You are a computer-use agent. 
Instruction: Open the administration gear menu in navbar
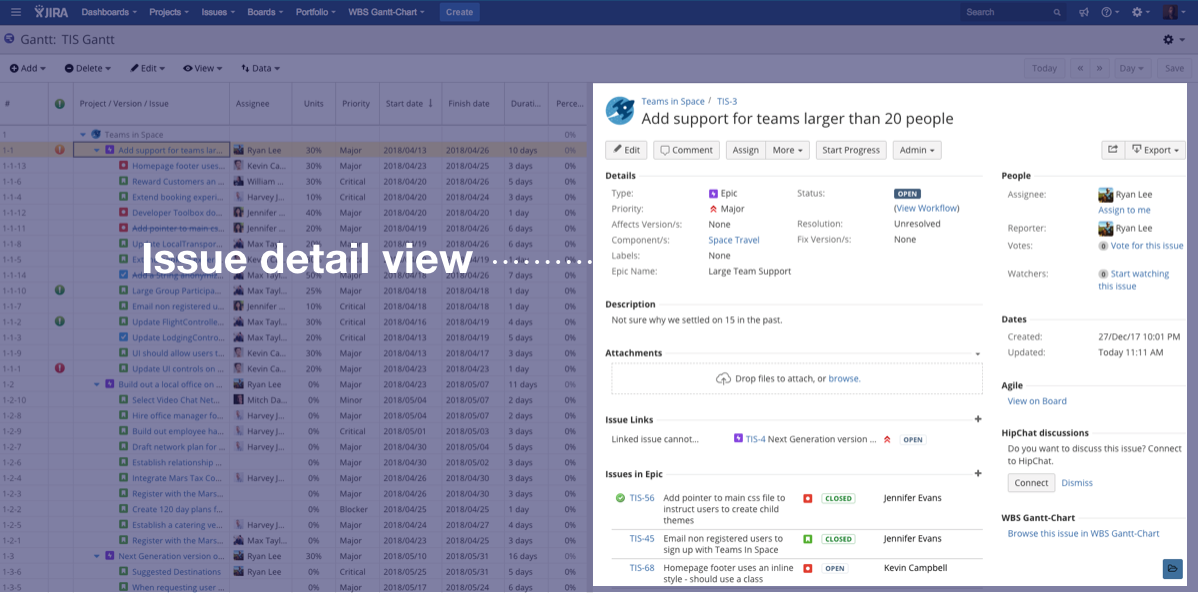(1141, 12)
